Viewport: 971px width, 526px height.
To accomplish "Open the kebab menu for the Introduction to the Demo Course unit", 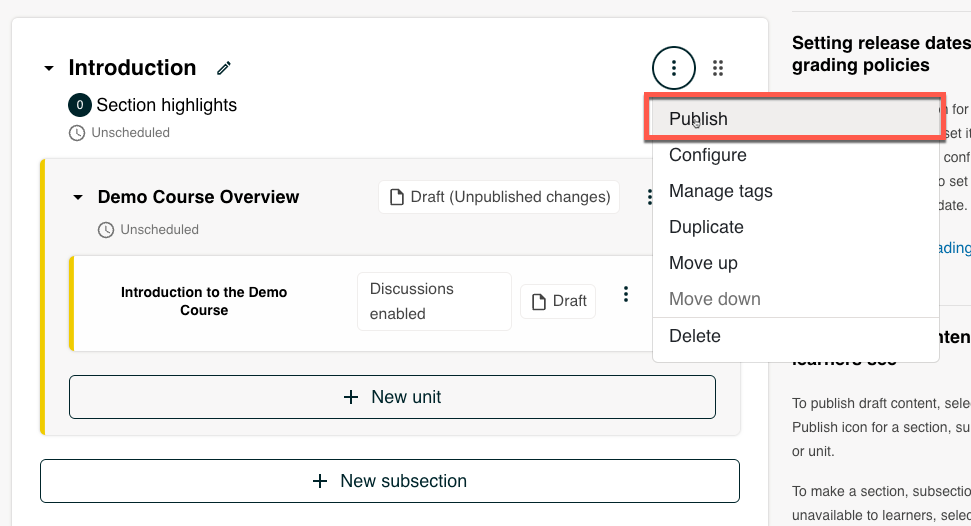I will [626, 294].
